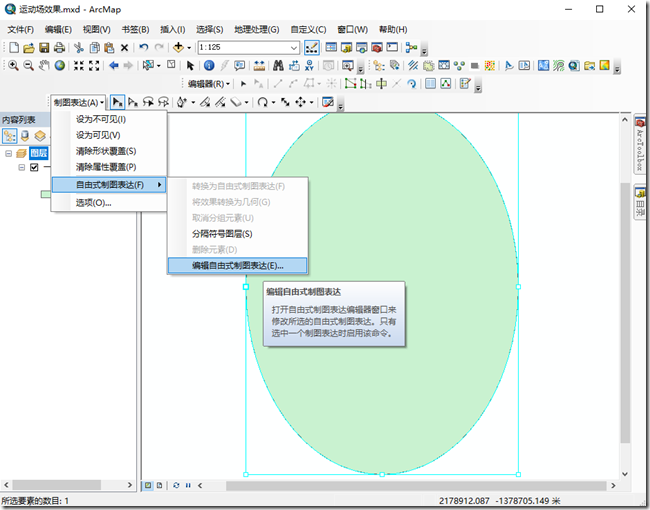Select the representation Select tool
The height and width of the screenshot is (510, 650).
pyautogui.click(x=118, y=102)
